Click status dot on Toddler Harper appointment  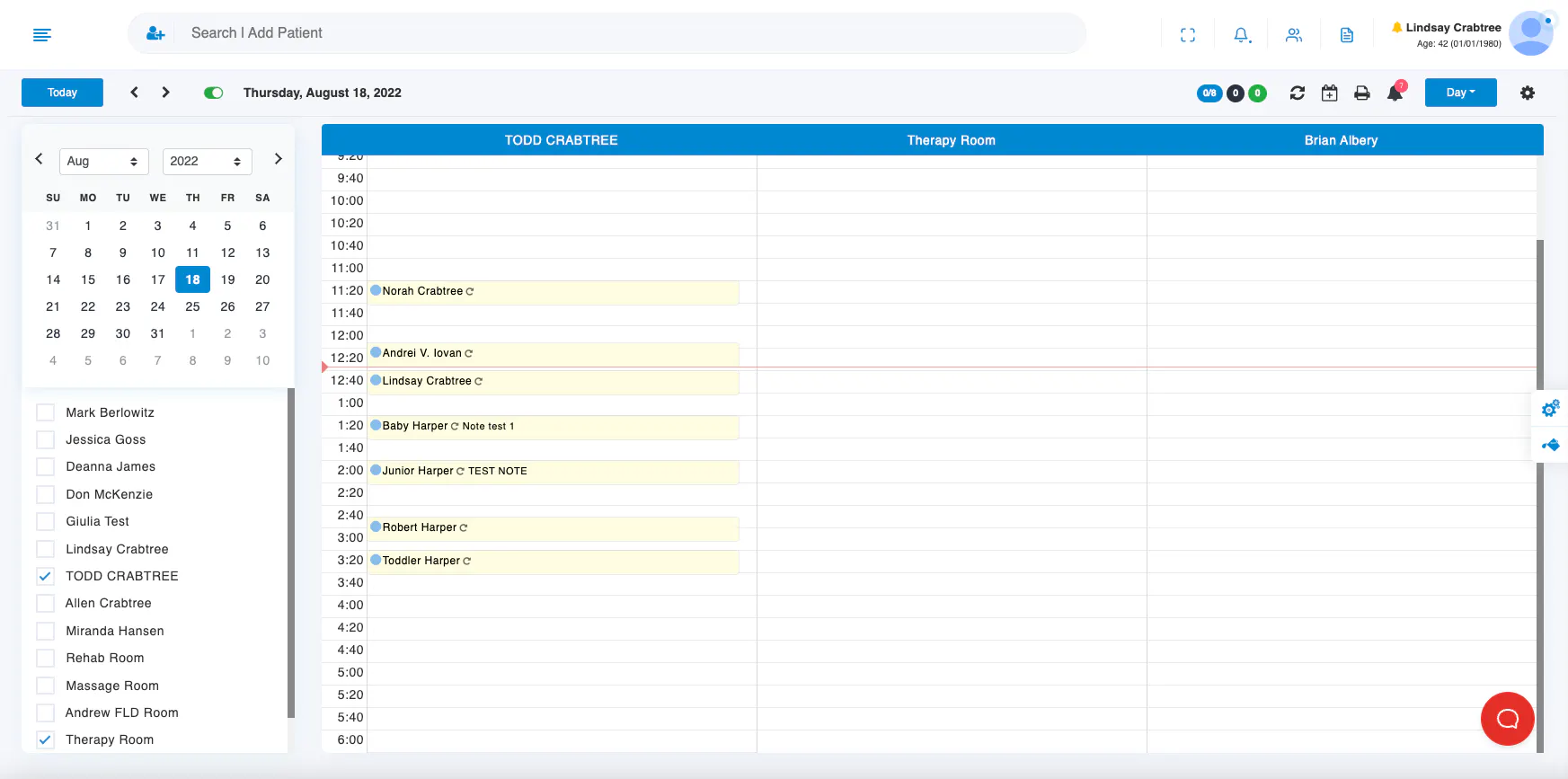376,560
